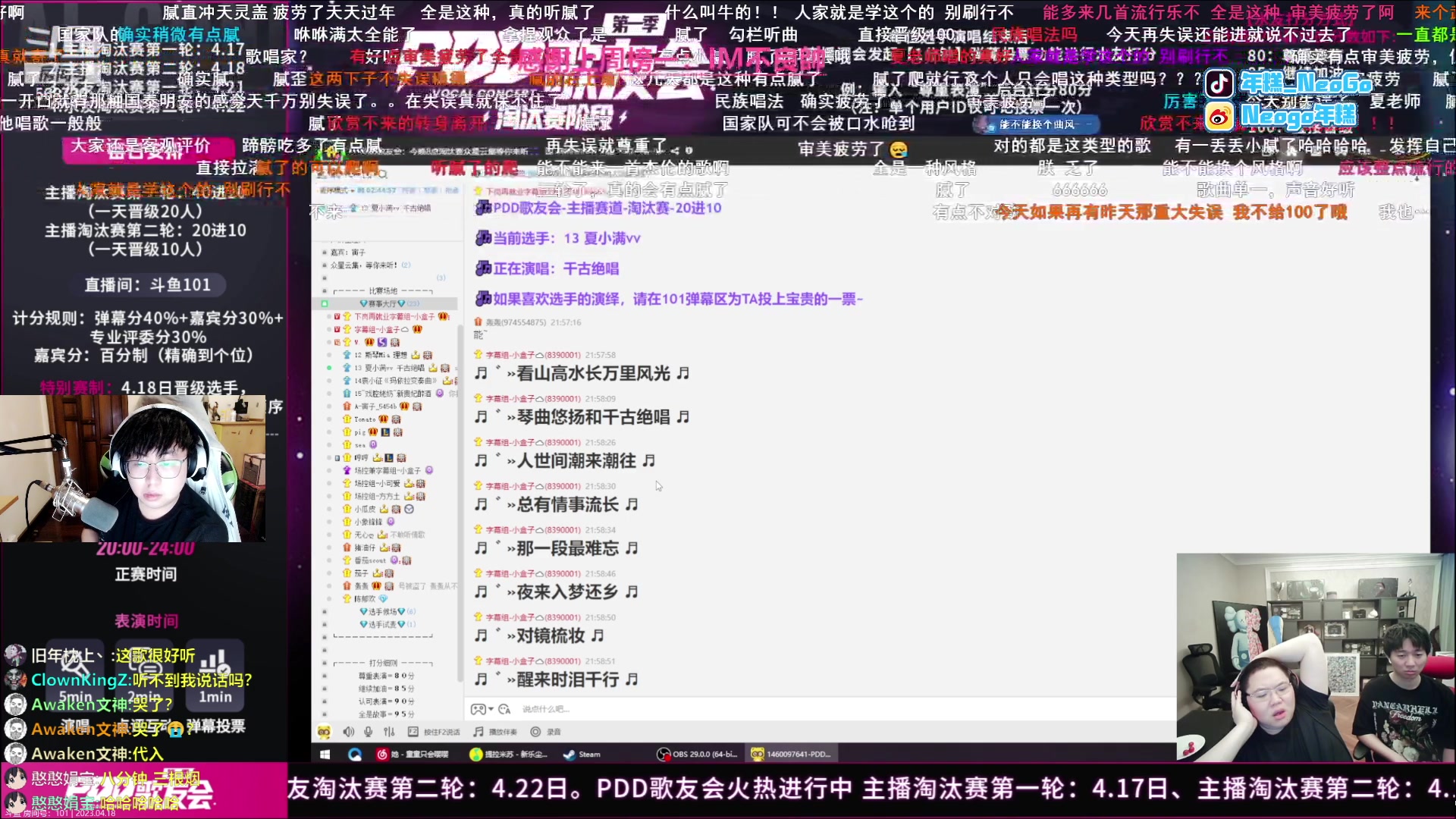Select user 番茄scout

pyautogui.click(x=370, y=560)
